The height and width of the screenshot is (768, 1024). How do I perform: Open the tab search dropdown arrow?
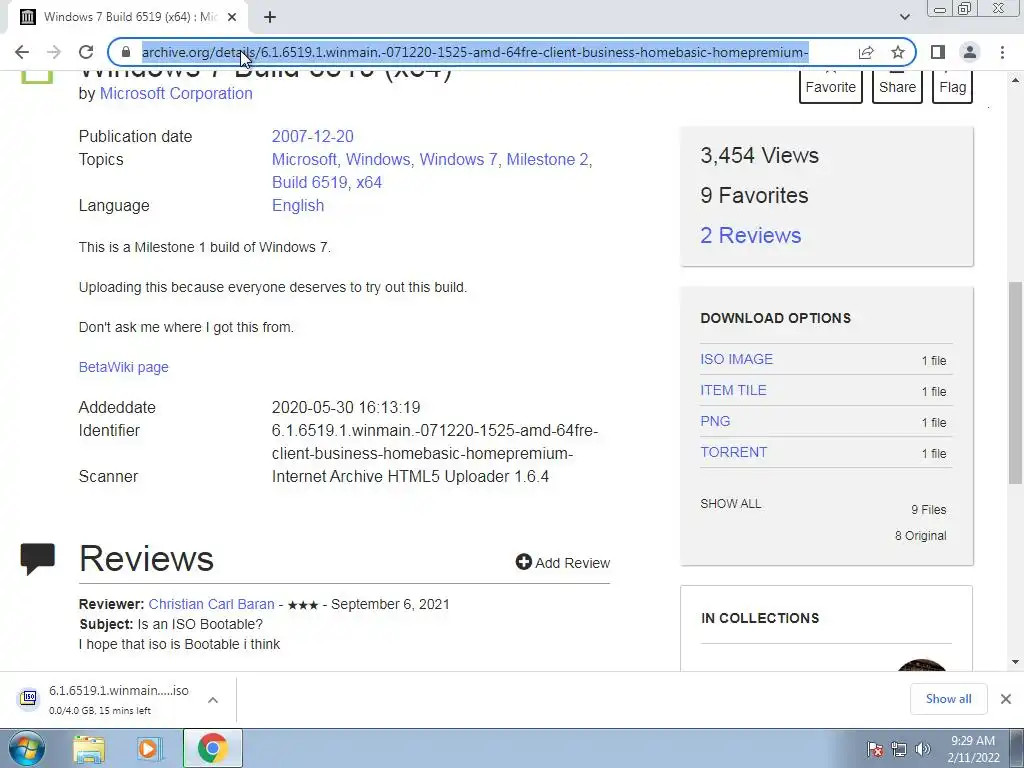click(x=904, y=17)
